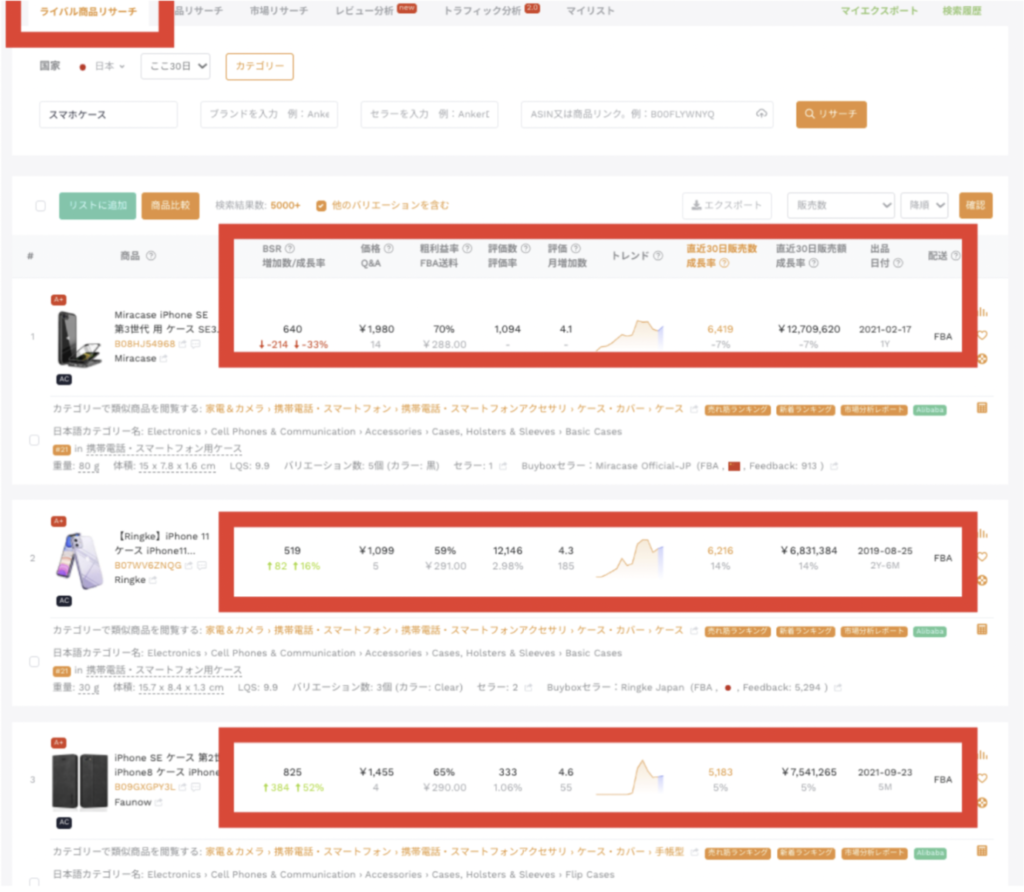Click the upload icon in ASIN search field

(x=761, y=114)
